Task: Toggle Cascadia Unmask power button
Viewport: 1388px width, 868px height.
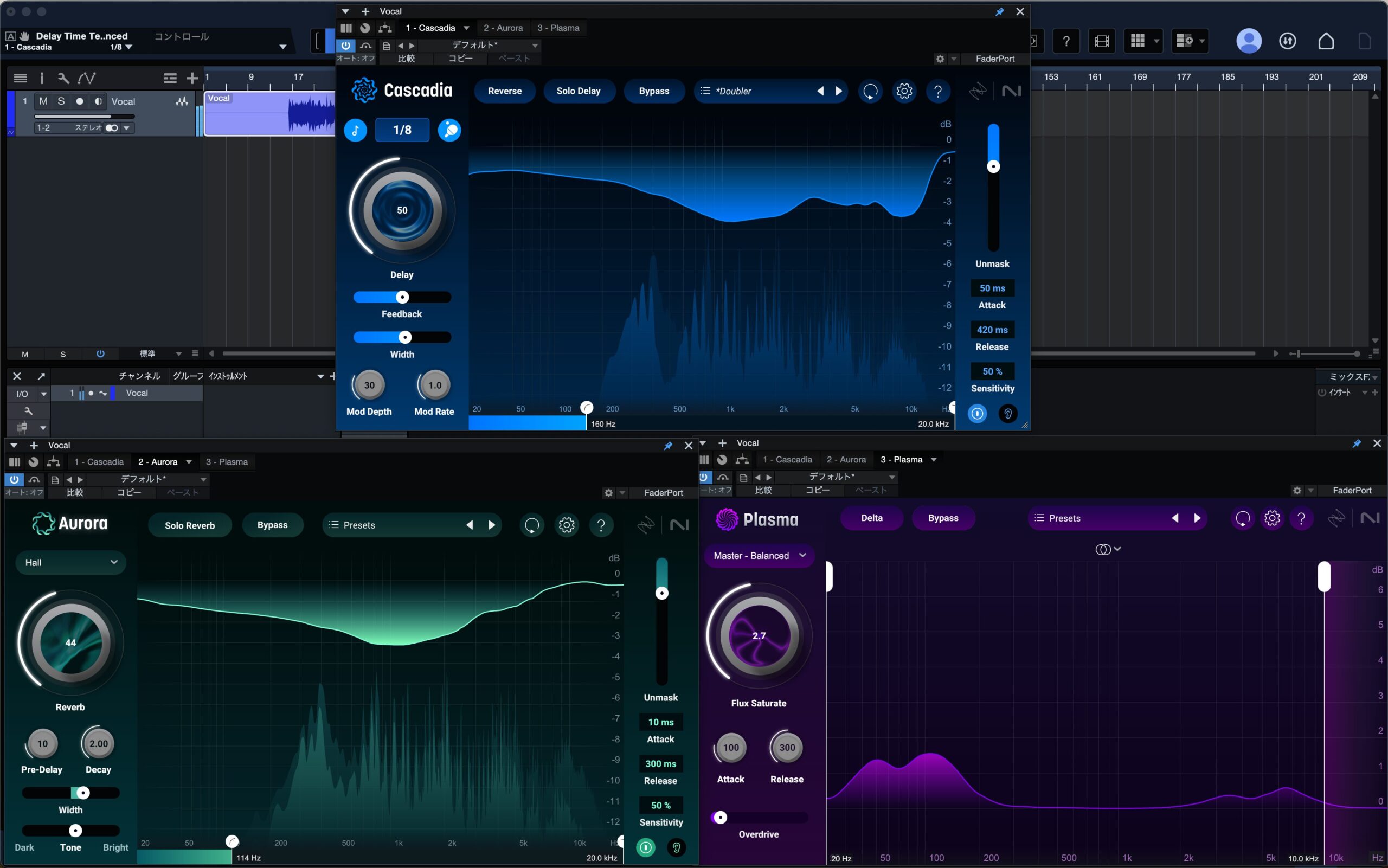Action: [977, 413]
